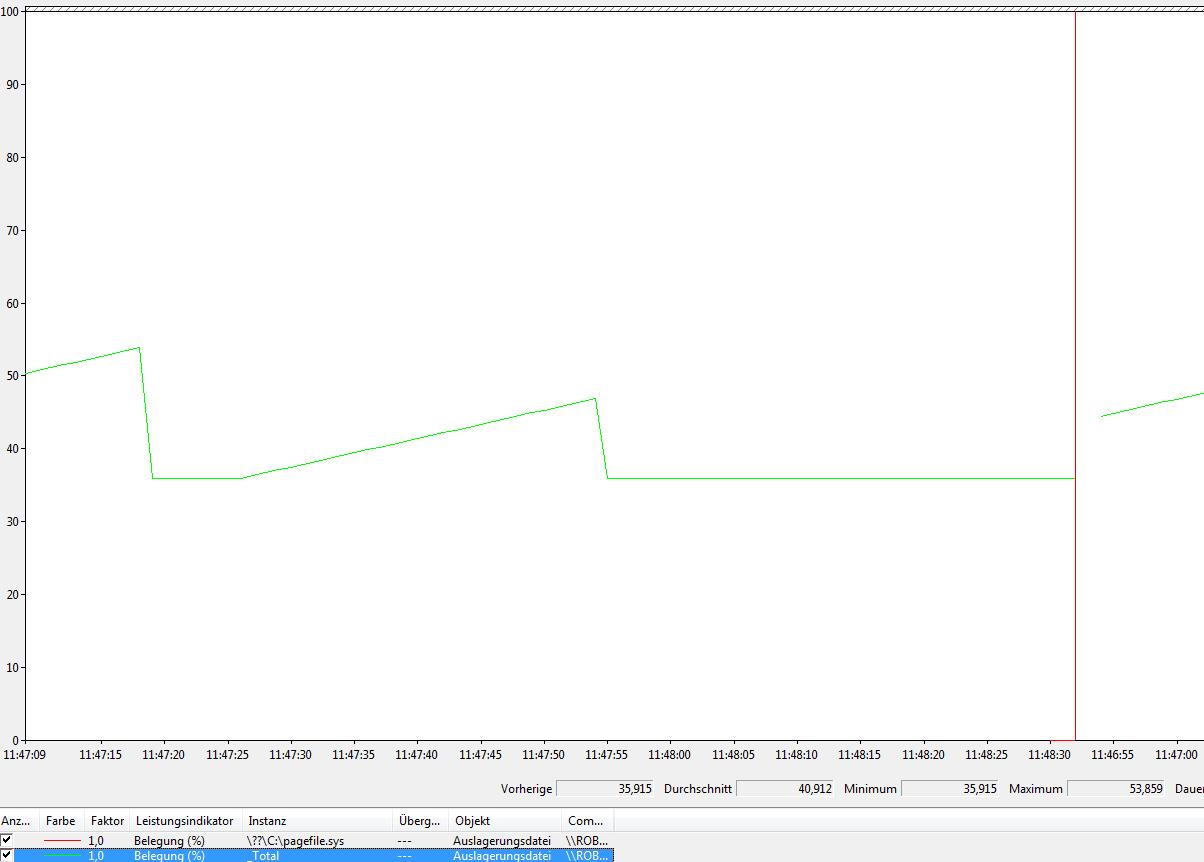Sort by Leistungsindikator column header
This screenshot has width=1204, height=862.
click(184, 821)
